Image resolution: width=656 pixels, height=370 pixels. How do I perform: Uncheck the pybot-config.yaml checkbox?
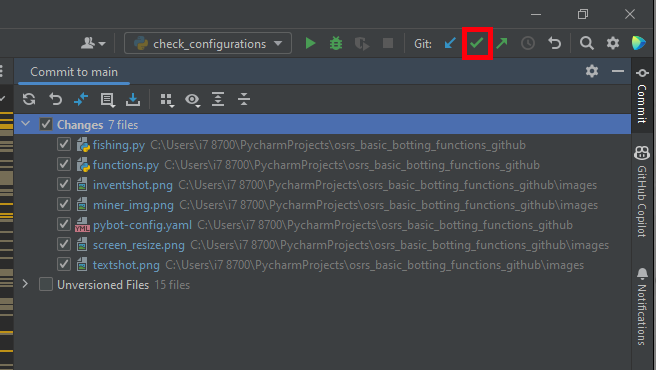(x=64, y=224)
